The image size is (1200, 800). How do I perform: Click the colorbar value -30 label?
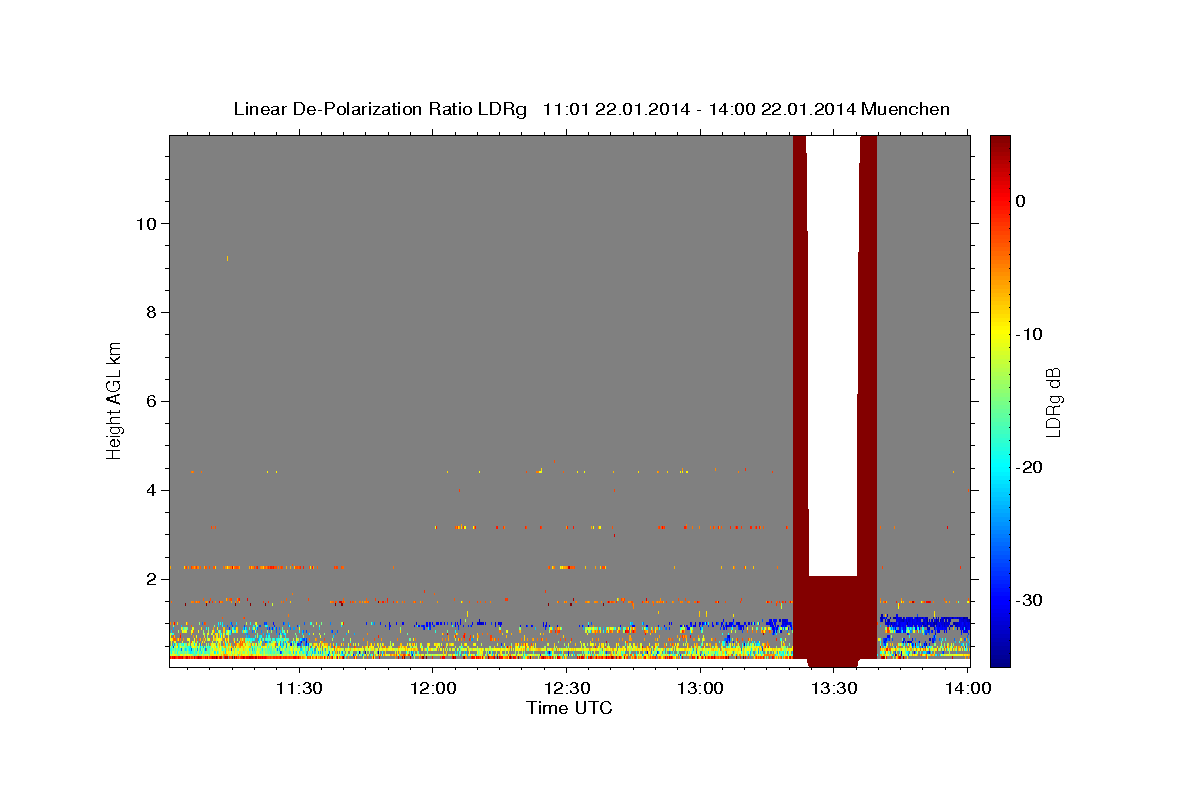point(1030,600)
